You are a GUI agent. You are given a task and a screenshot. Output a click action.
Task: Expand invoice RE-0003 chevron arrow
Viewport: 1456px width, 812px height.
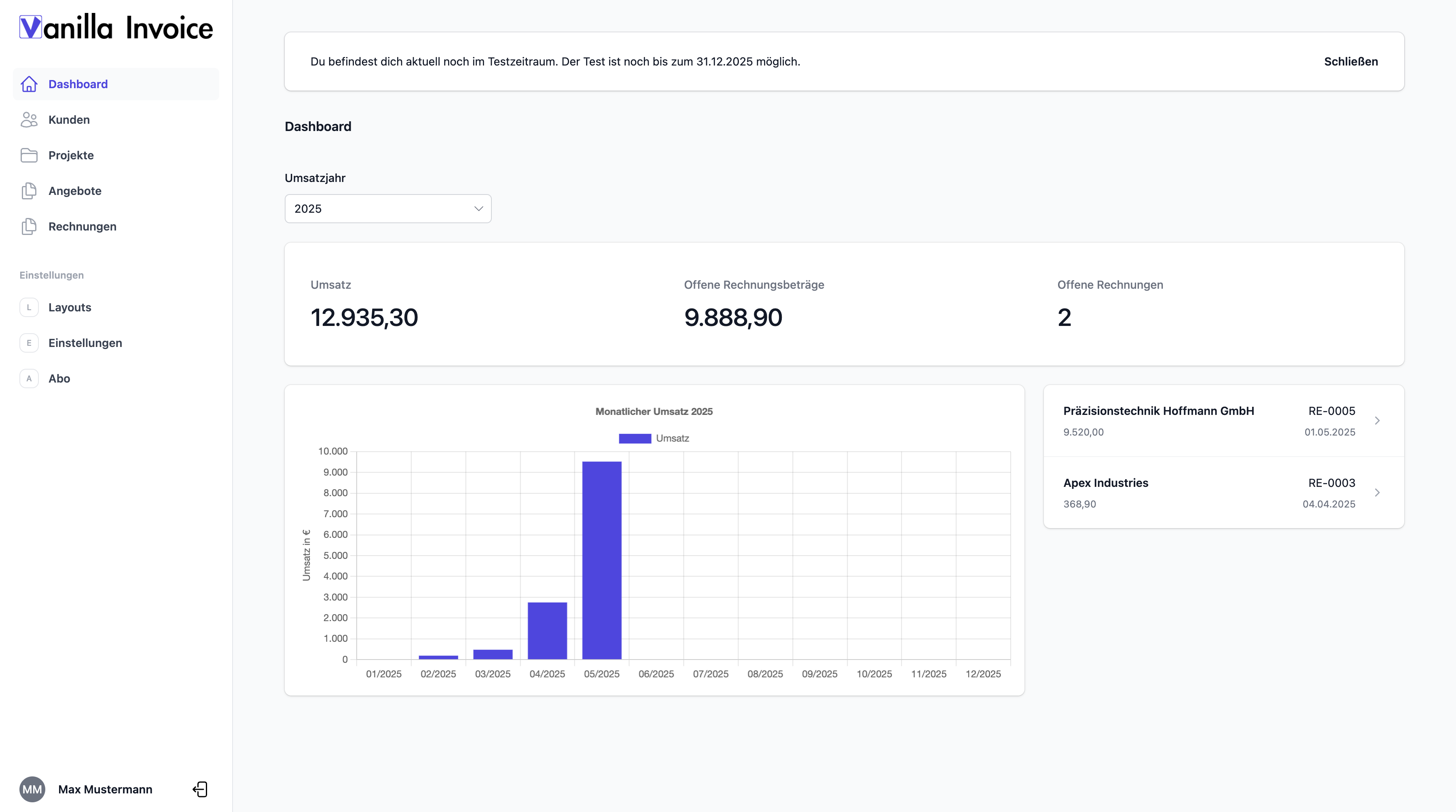tap(1378, 493)
